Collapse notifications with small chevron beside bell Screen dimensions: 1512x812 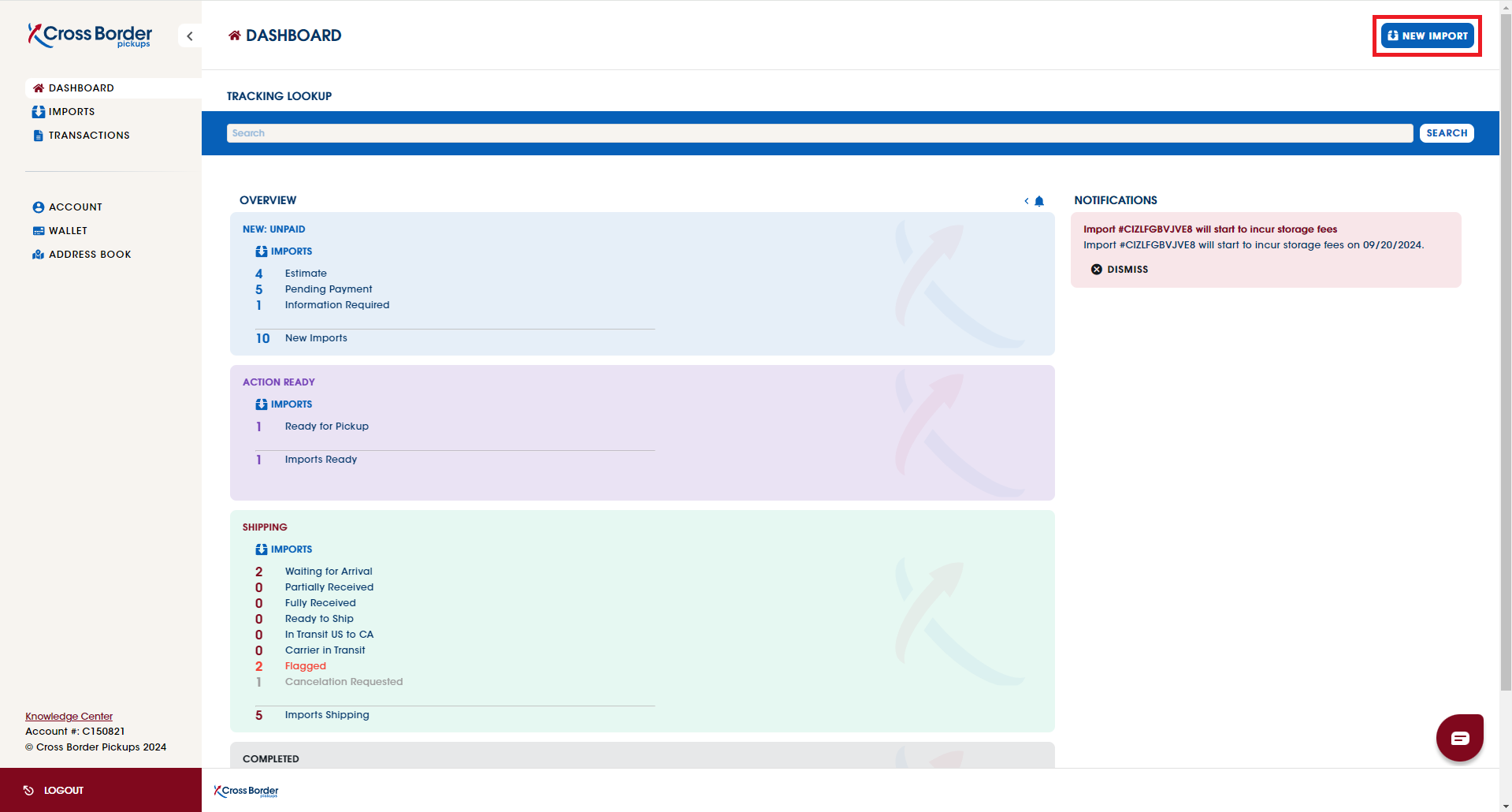click(1027, 201)
